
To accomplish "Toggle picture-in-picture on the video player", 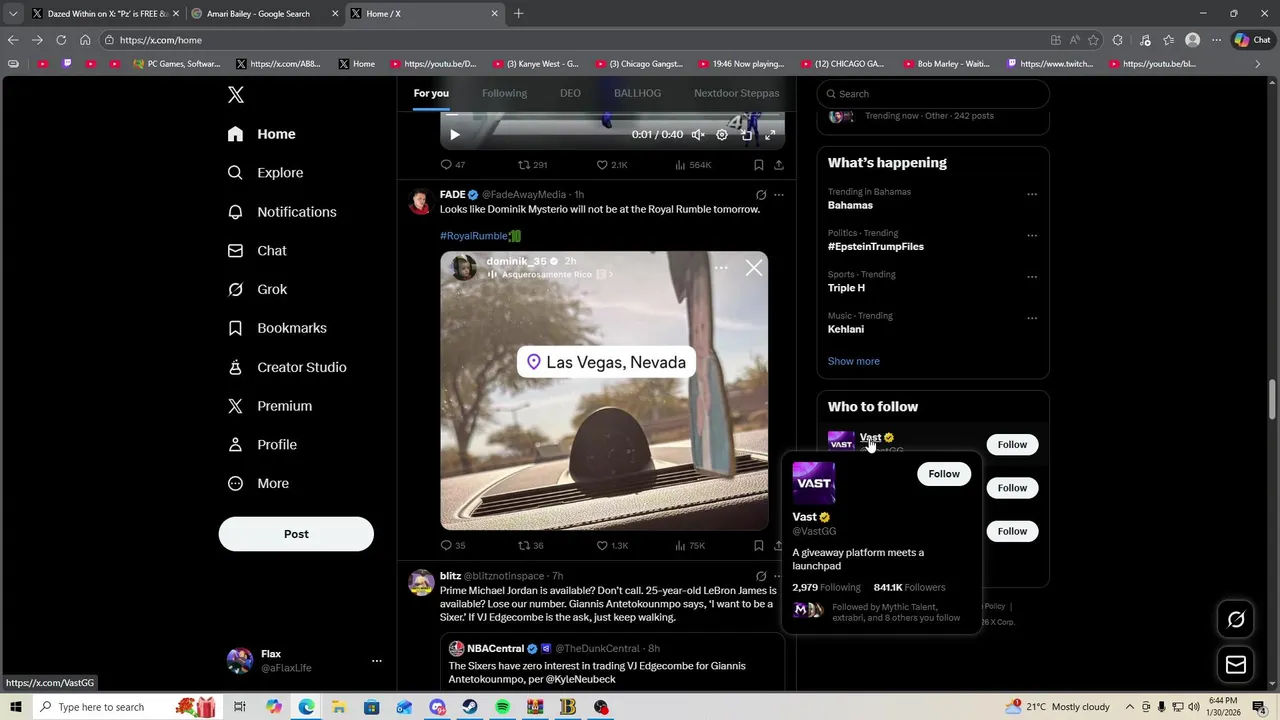I will [x=746, y=135].
